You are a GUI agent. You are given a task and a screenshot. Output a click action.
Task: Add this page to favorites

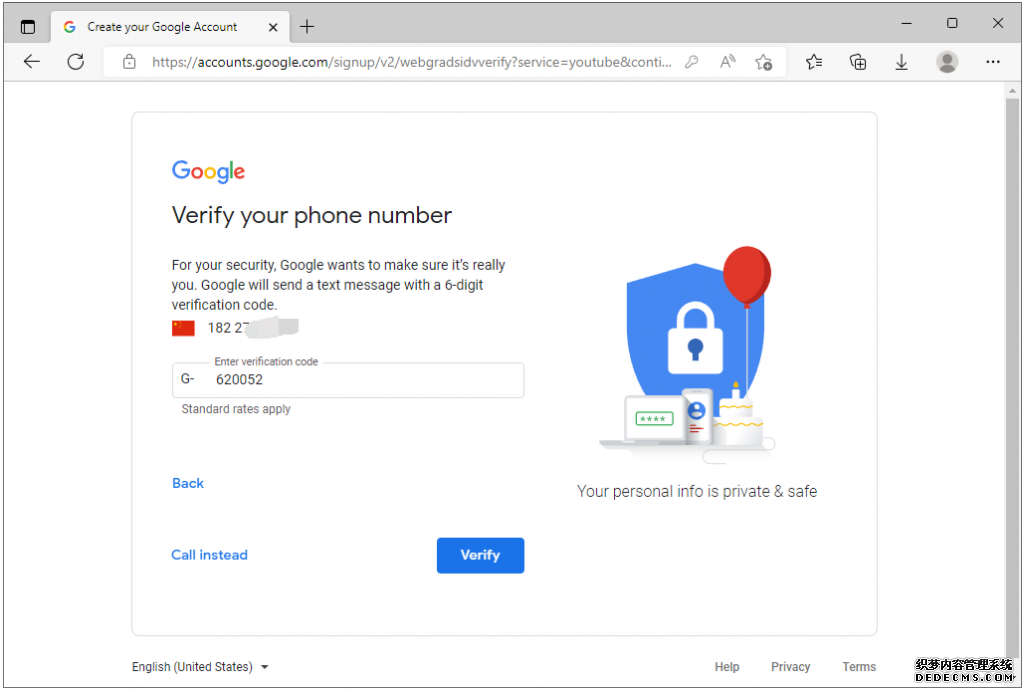click(763, 62)
